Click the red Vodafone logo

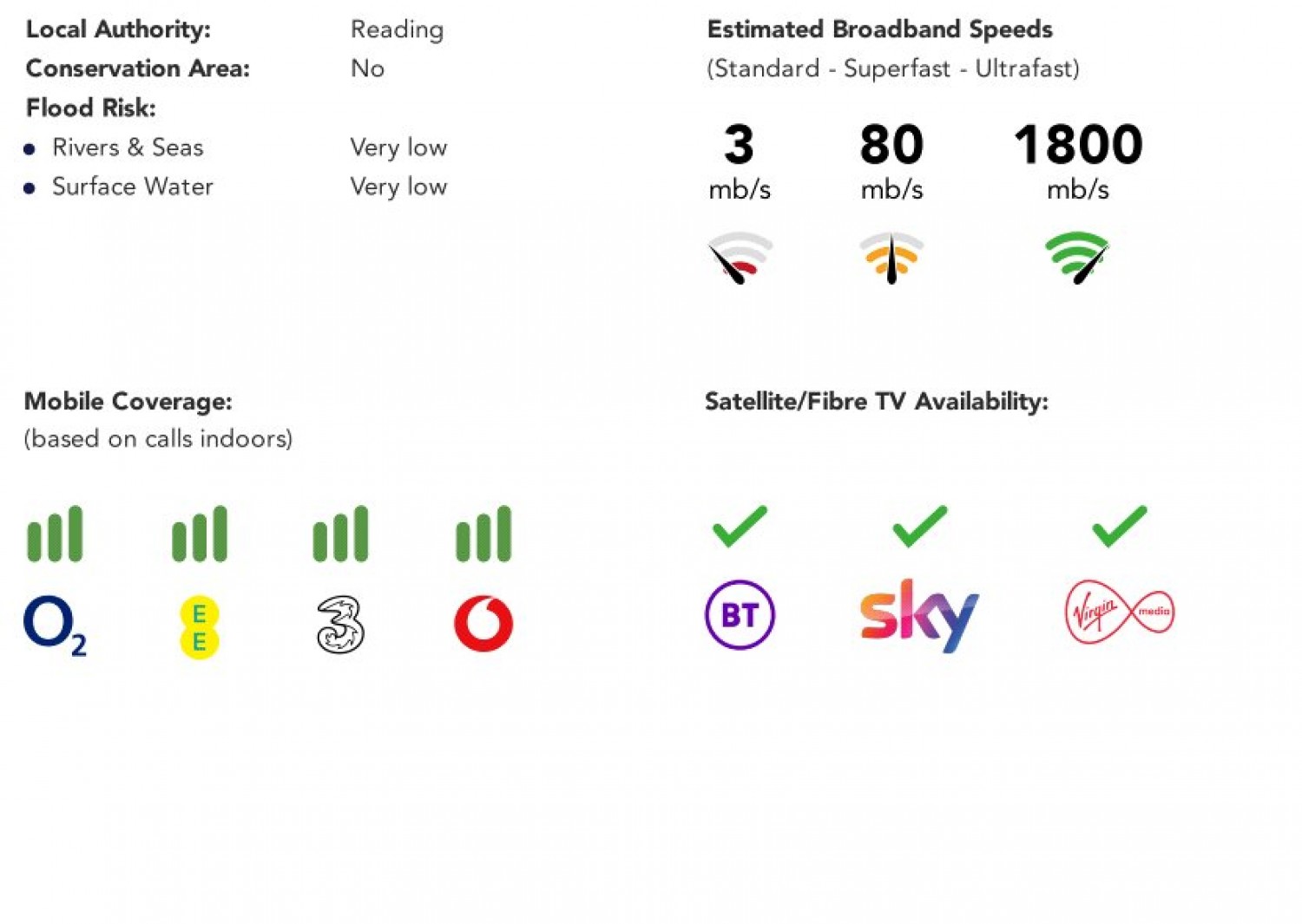click(x=483, y=623)
